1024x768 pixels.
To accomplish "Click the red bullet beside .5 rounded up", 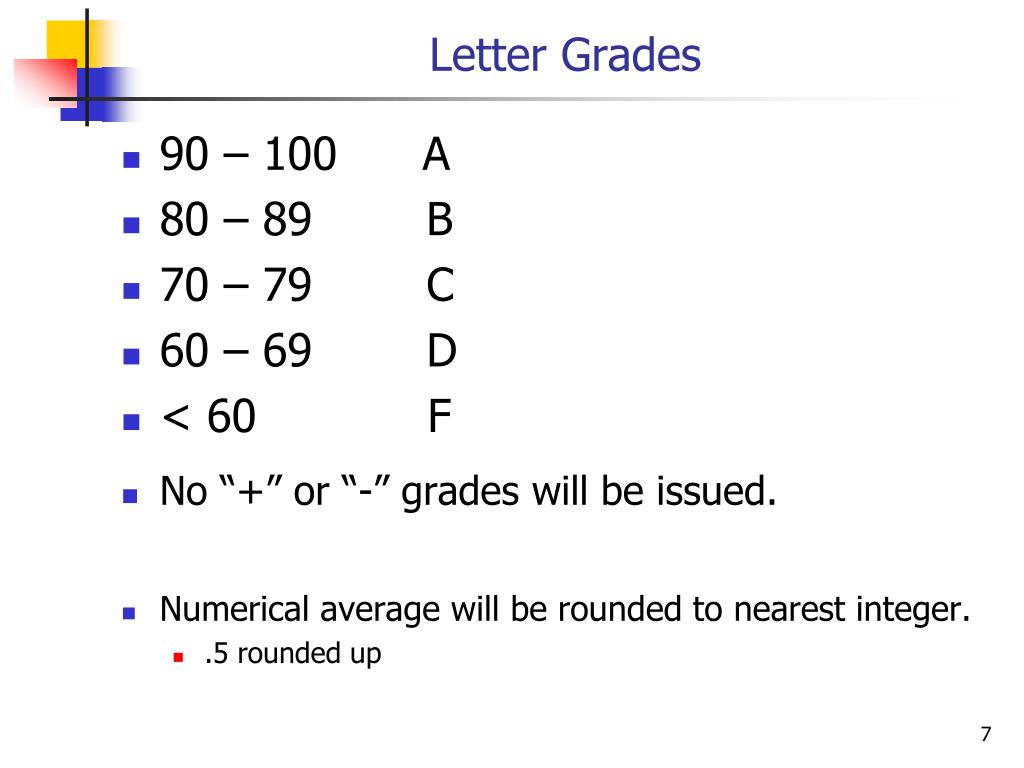I will tap(178, 657).
